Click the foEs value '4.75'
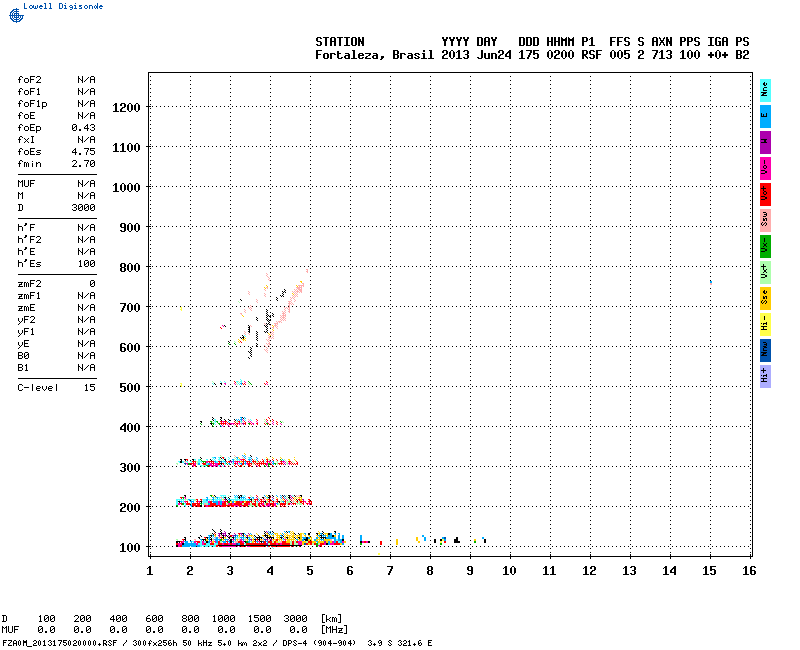 [83, 152]
